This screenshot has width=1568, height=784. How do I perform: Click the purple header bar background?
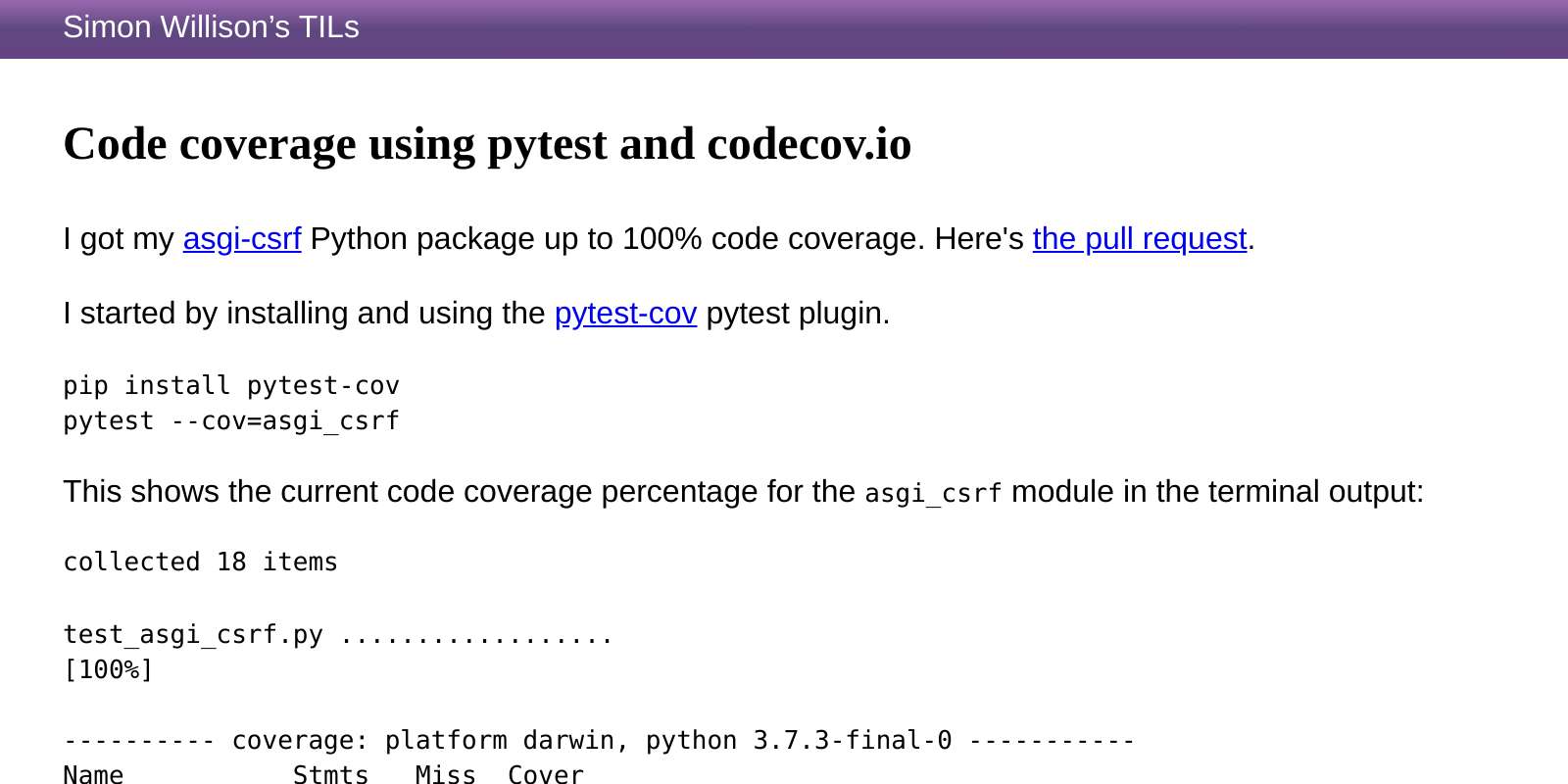coord(960,28)
